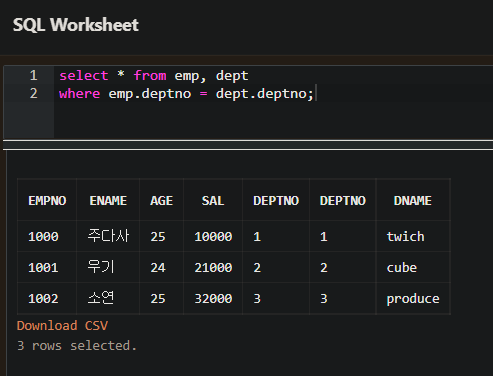This screenshot has height=376, width=493.
Task: Click inside the SQL editor input area
Action: pyautogui.click(x=273, y=102)
